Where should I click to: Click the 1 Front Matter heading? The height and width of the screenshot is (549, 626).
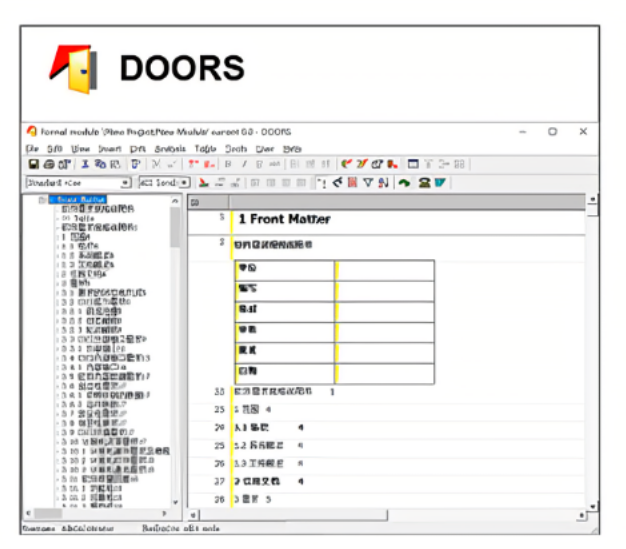284,219
